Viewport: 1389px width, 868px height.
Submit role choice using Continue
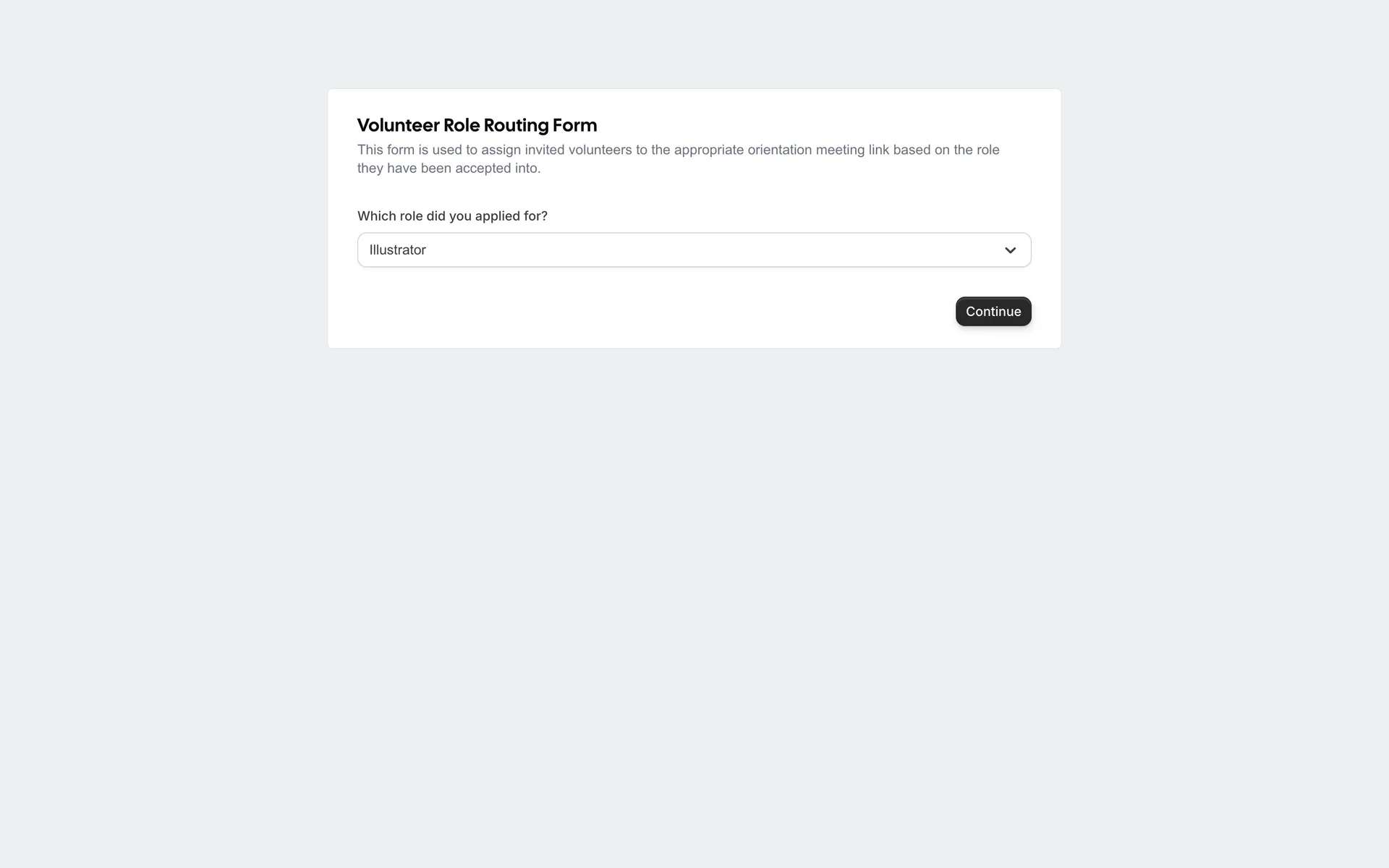point(993,311)
